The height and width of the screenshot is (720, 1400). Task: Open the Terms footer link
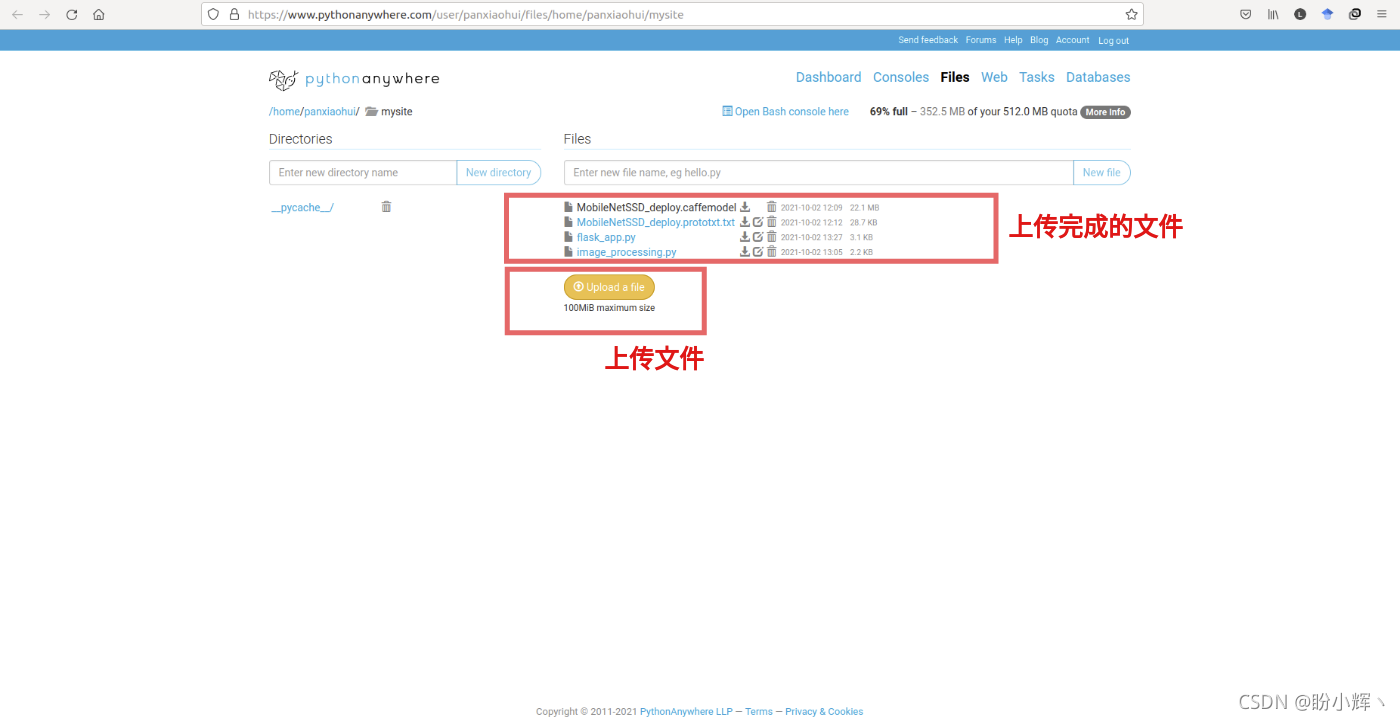coord(758,712)
